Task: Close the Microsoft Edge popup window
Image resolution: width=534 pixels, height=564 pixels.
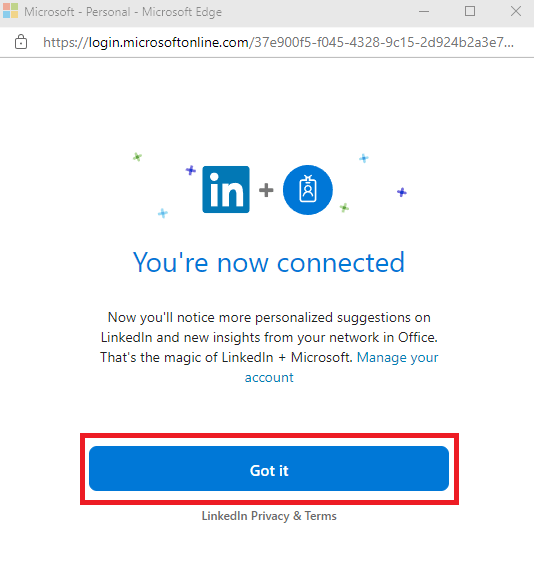Action: point(516,11)
